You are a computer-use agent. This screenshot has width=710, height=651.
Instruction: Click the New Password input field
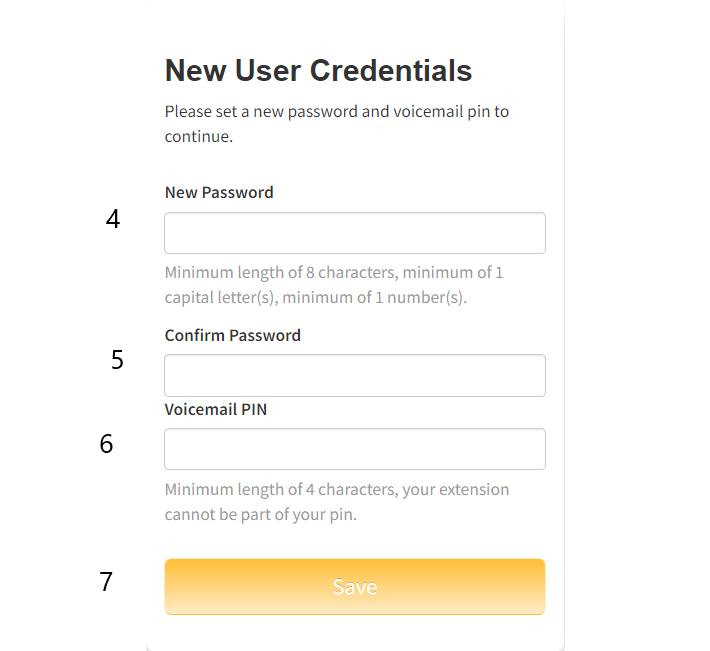click(x=354, y=233)
